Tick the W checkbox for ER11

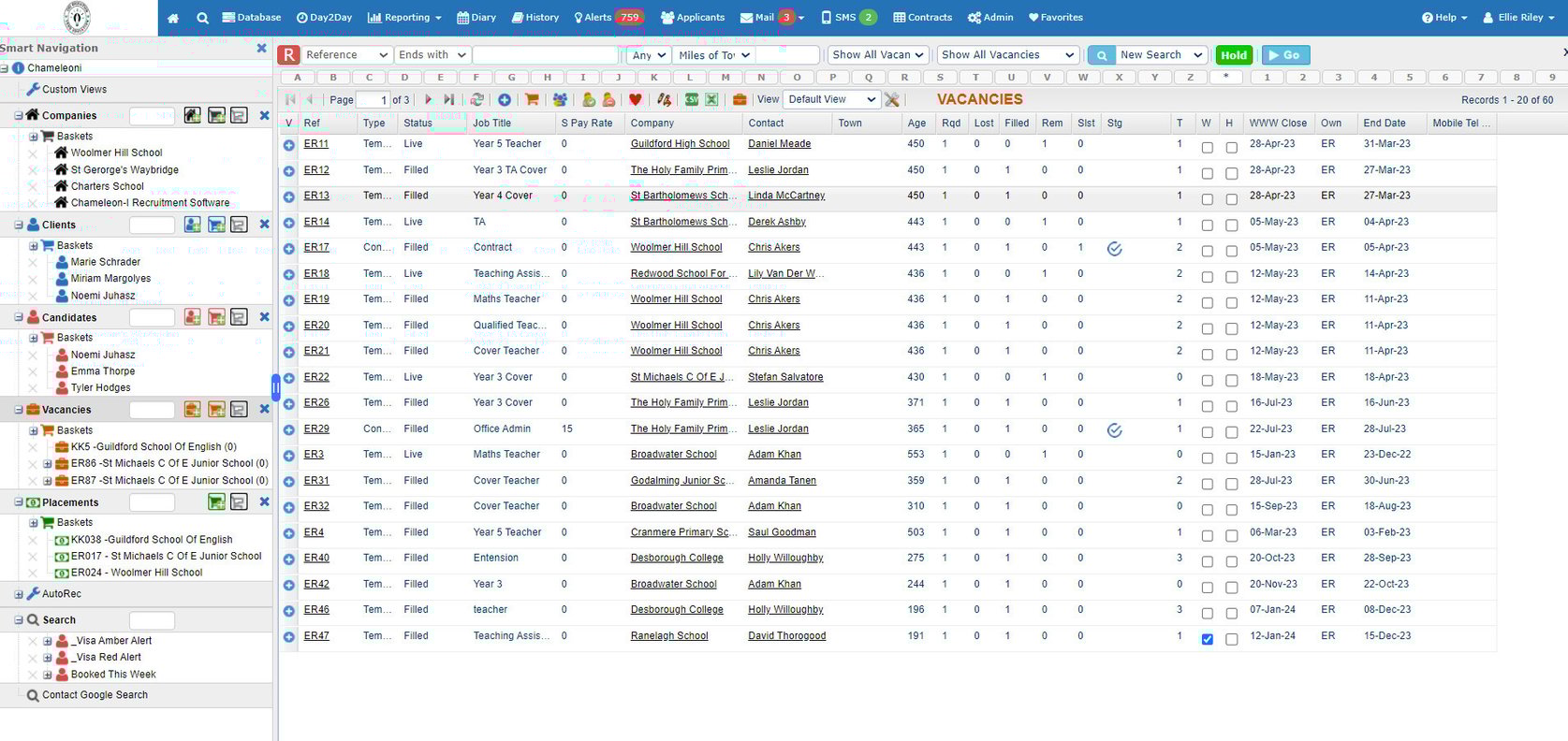pyautogui.click(x=1207, y=148)
